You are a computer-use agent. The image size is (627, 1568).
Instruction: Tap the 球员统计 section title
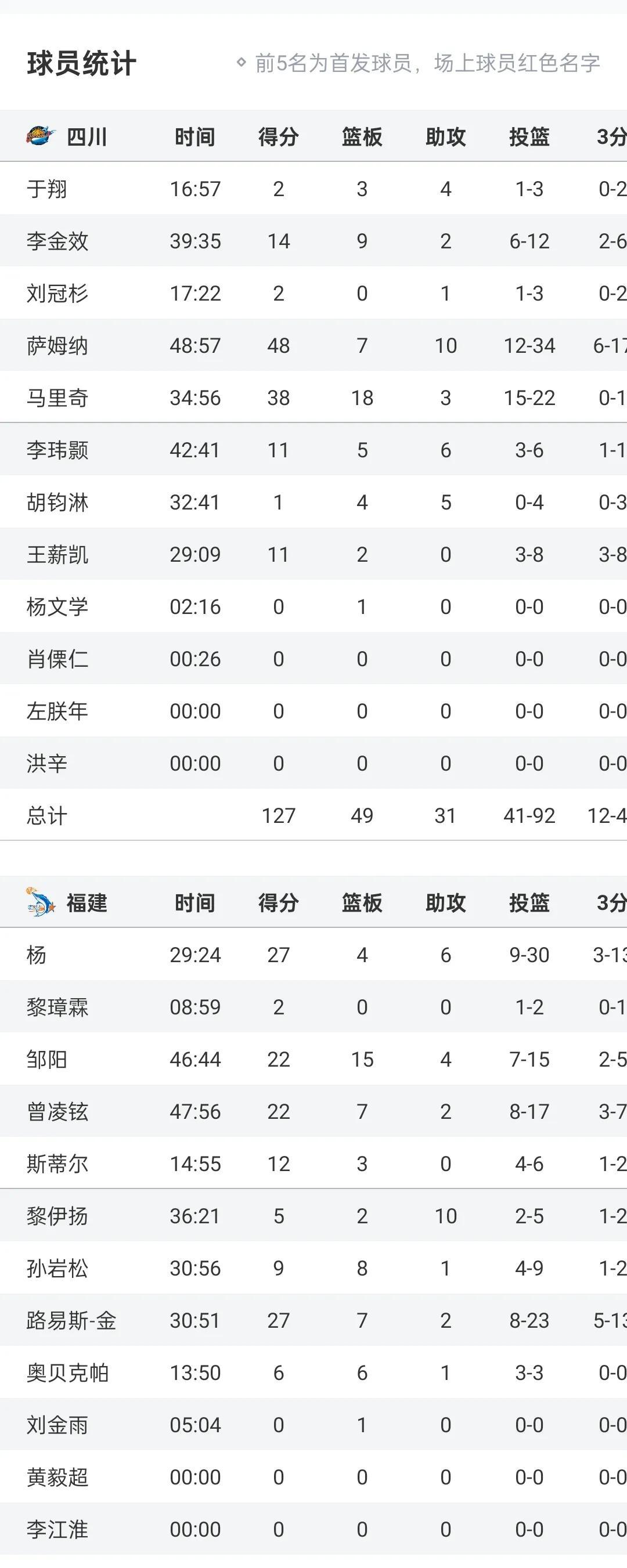tap(82, 63)
